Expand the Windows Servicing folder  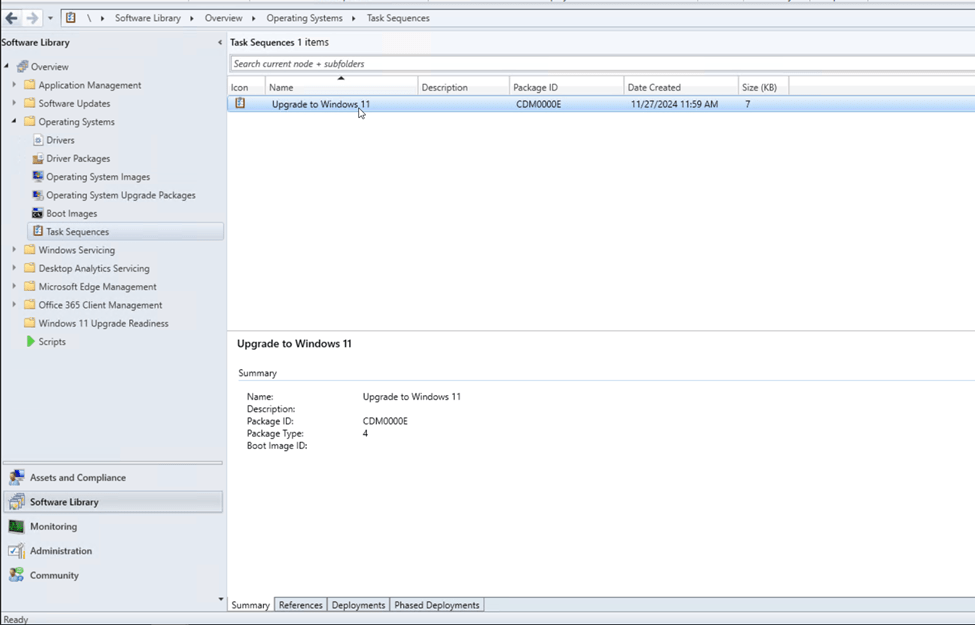[14, 250]
